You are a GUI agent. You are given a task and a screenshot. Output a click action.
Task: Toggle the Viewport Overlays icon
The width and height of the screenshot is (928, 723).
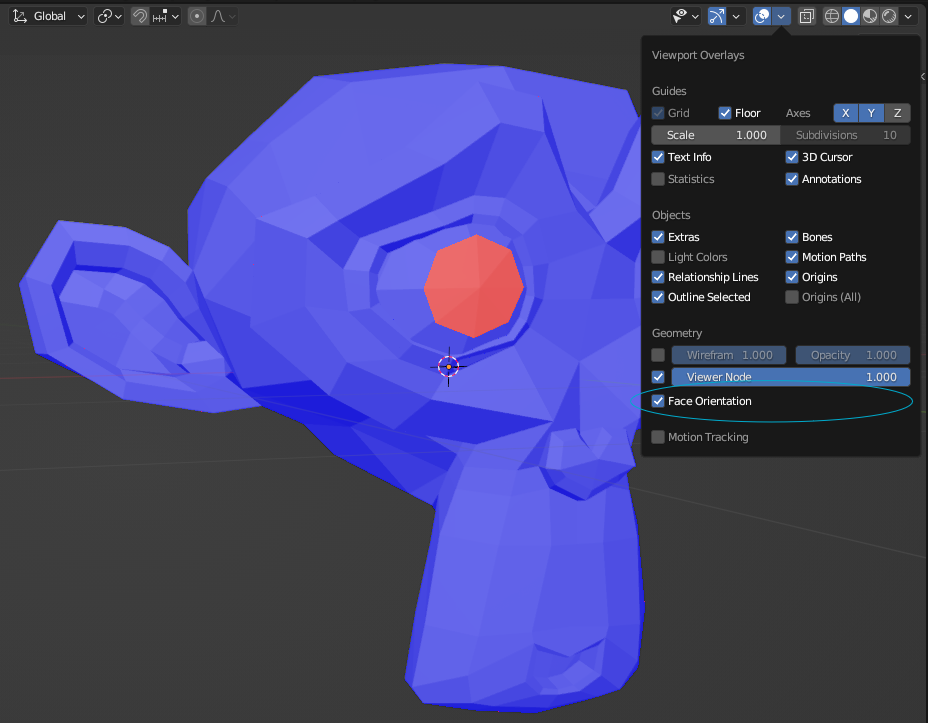coord(761,16)
